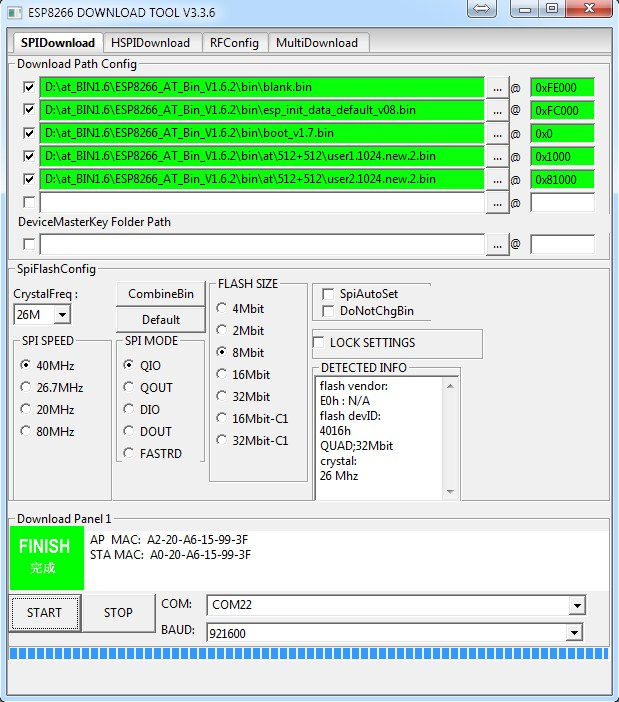The image size is (619, 702).
Task: Click the blank.bin file path field
Action: pyautogui.click(x=262, y=87)
